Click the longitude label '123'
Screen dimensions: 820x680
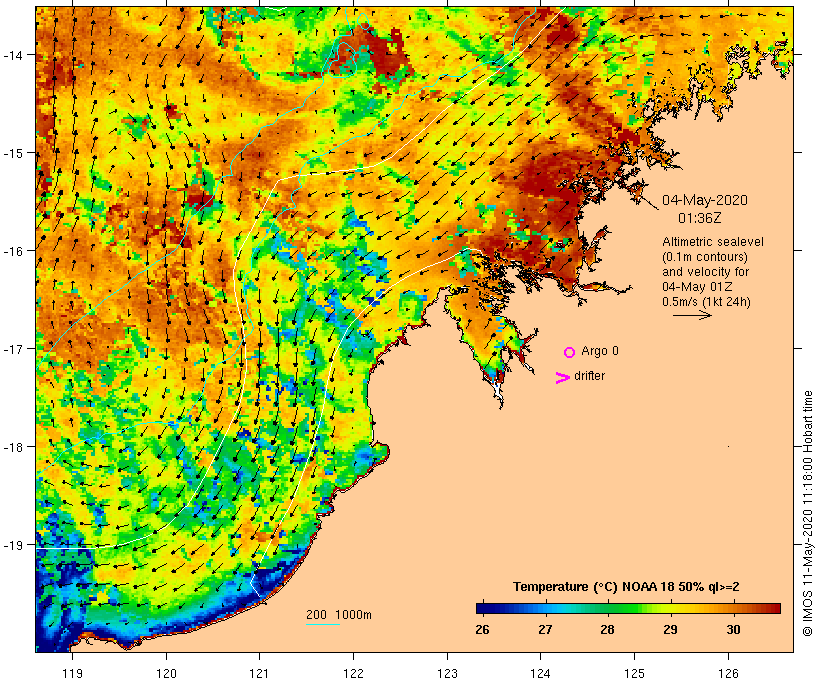pyautogui.click(x=447, y=673)
